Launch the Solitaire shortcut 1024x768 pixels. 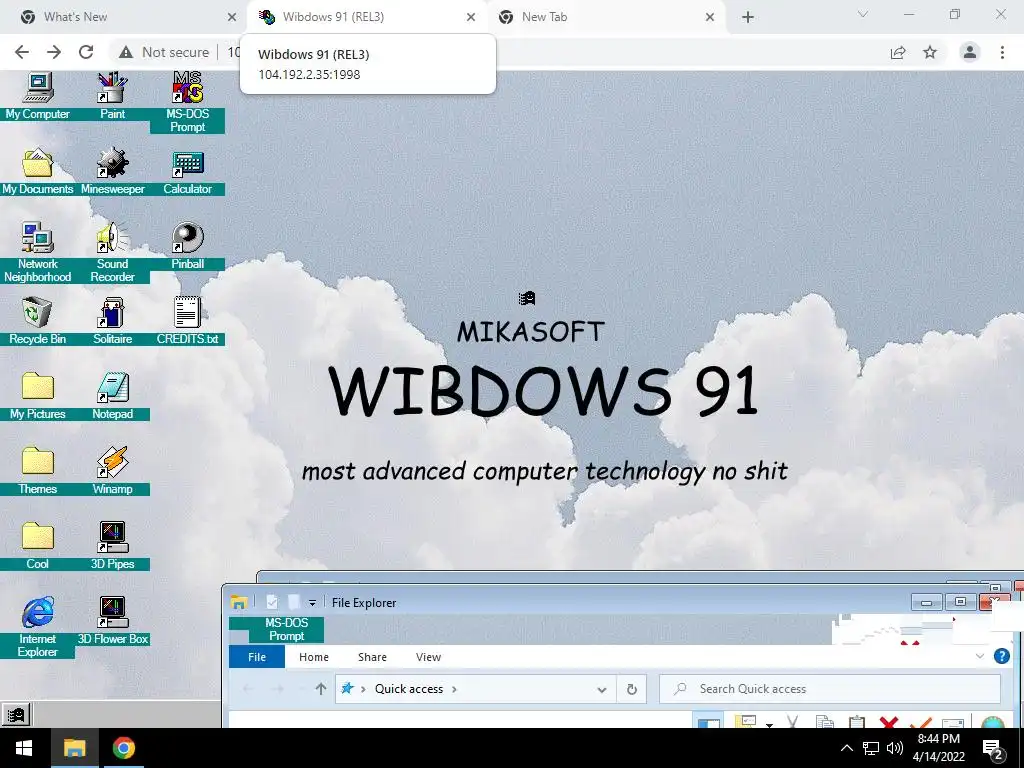[112, 321]
